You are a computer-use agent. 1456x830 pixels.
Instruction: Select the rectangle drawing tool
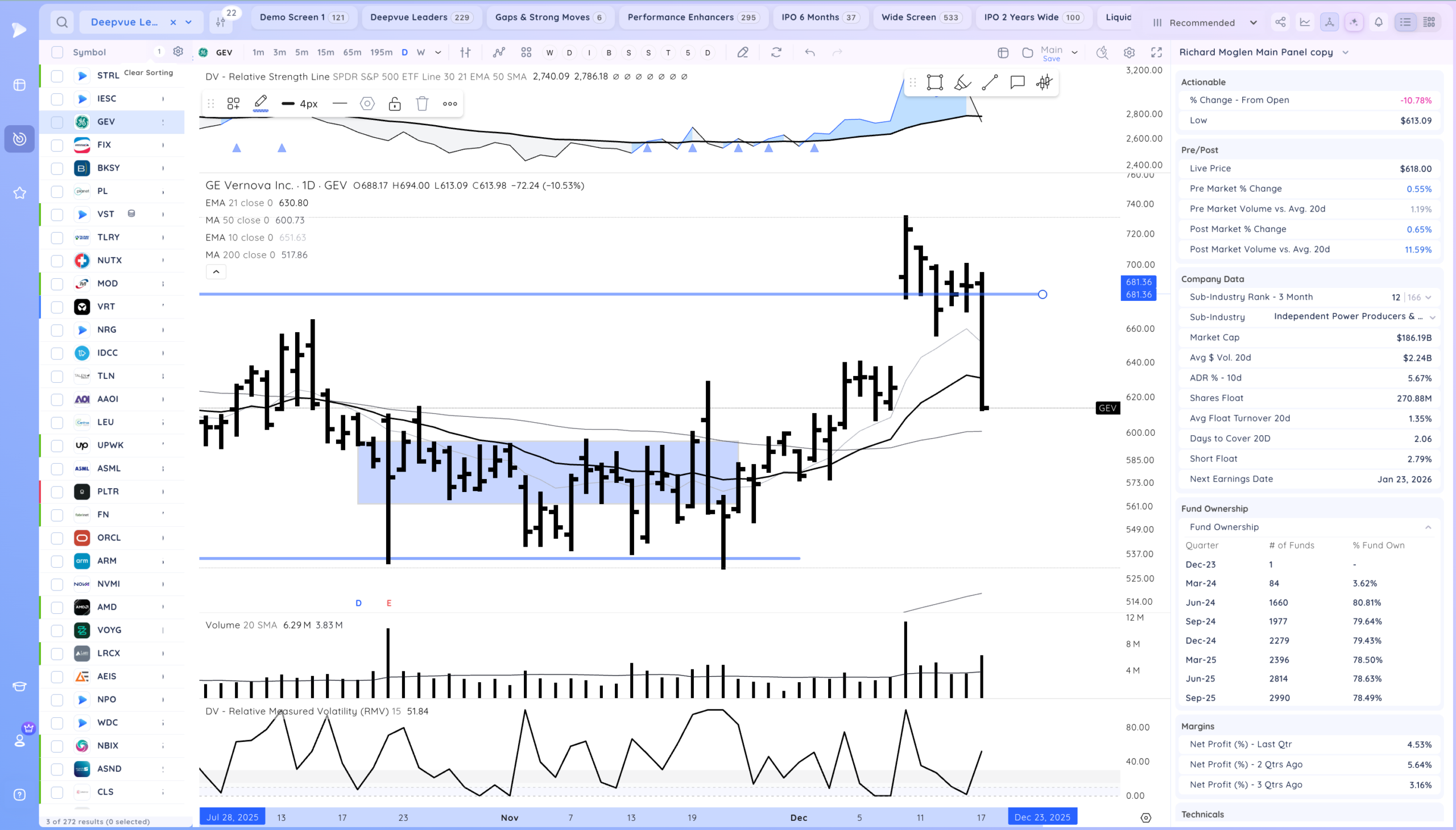coord(934,82)
